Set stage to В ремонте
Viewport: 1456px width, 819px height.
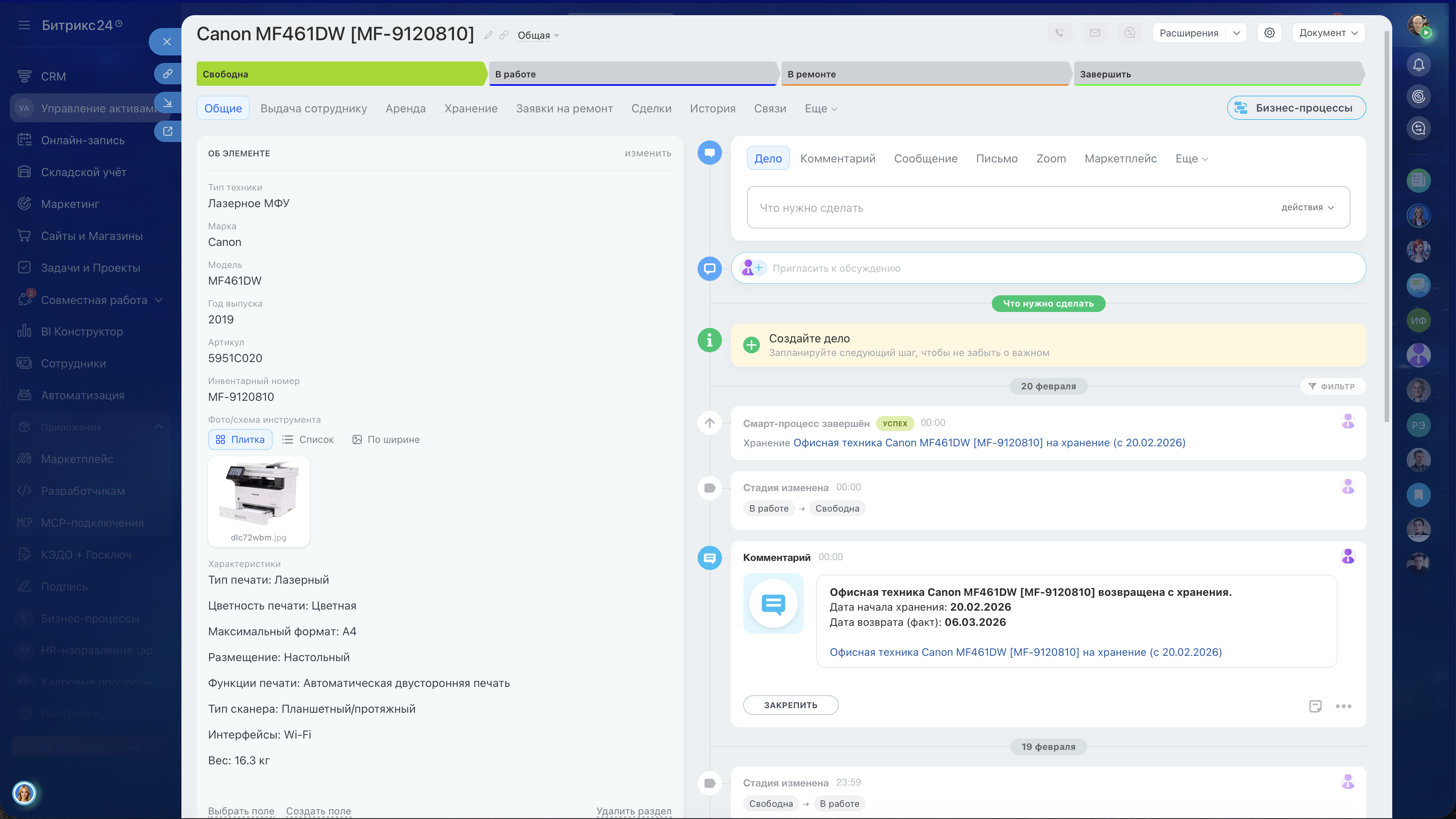(925, 74)
